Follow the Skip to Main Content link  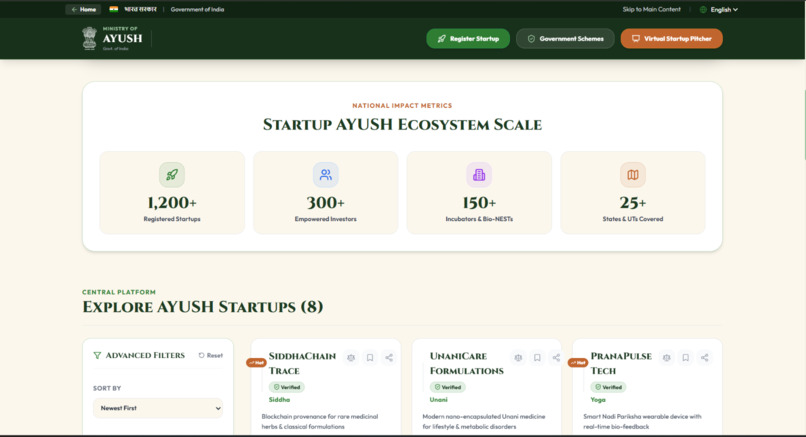point(651,9)
